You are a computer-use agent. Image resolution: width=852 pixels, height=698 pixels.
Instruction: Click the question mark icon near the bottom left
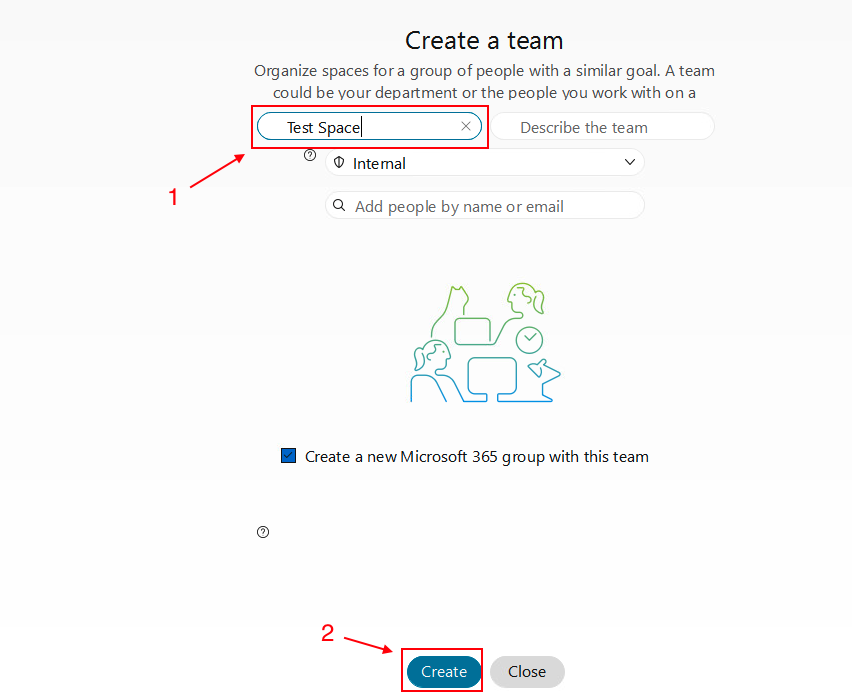pyautogui.click(x=262, y=531)
